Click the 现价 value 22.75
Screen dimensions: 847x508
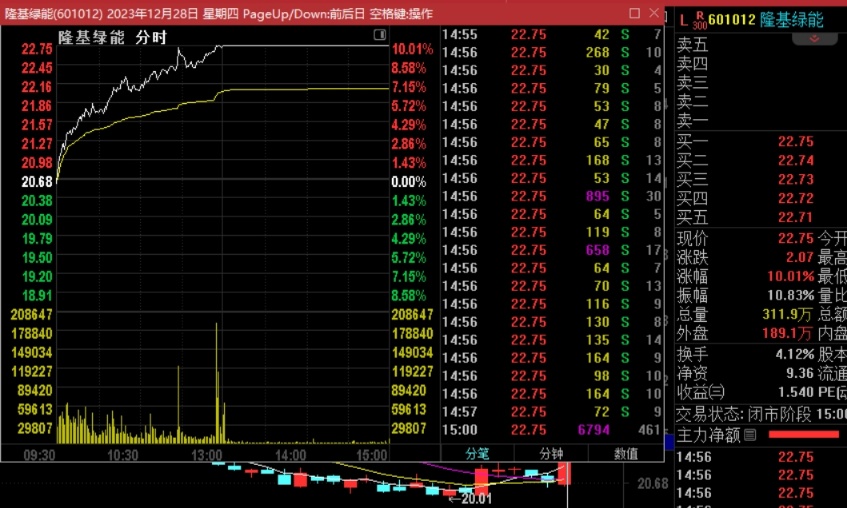point(796,238)
